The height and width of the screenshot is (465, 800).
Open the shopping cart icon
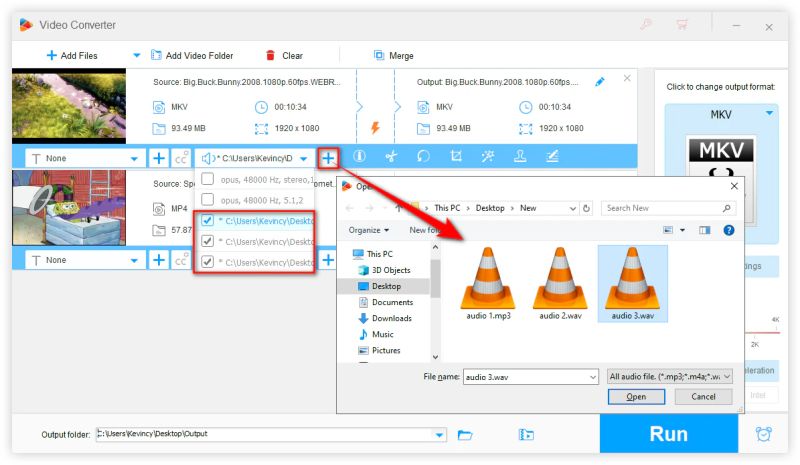point(682,25)
